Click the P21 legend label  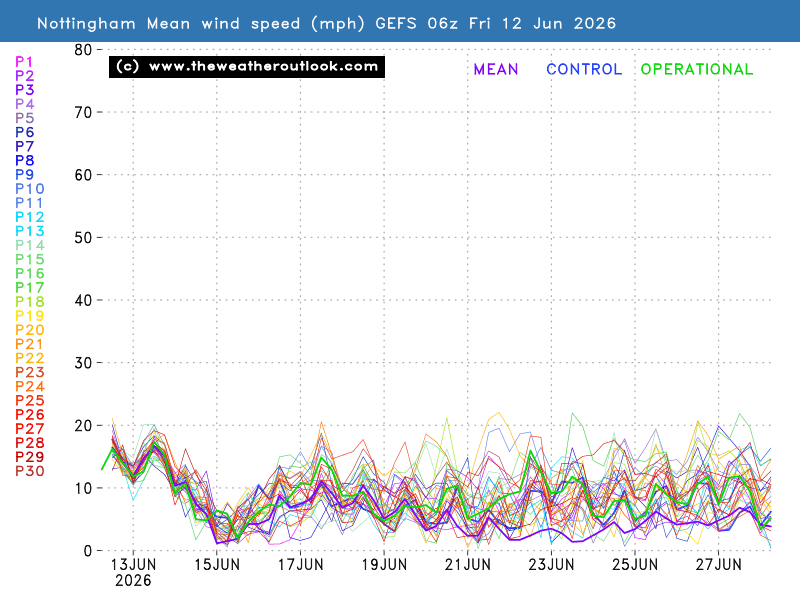[x=29, y=344]
